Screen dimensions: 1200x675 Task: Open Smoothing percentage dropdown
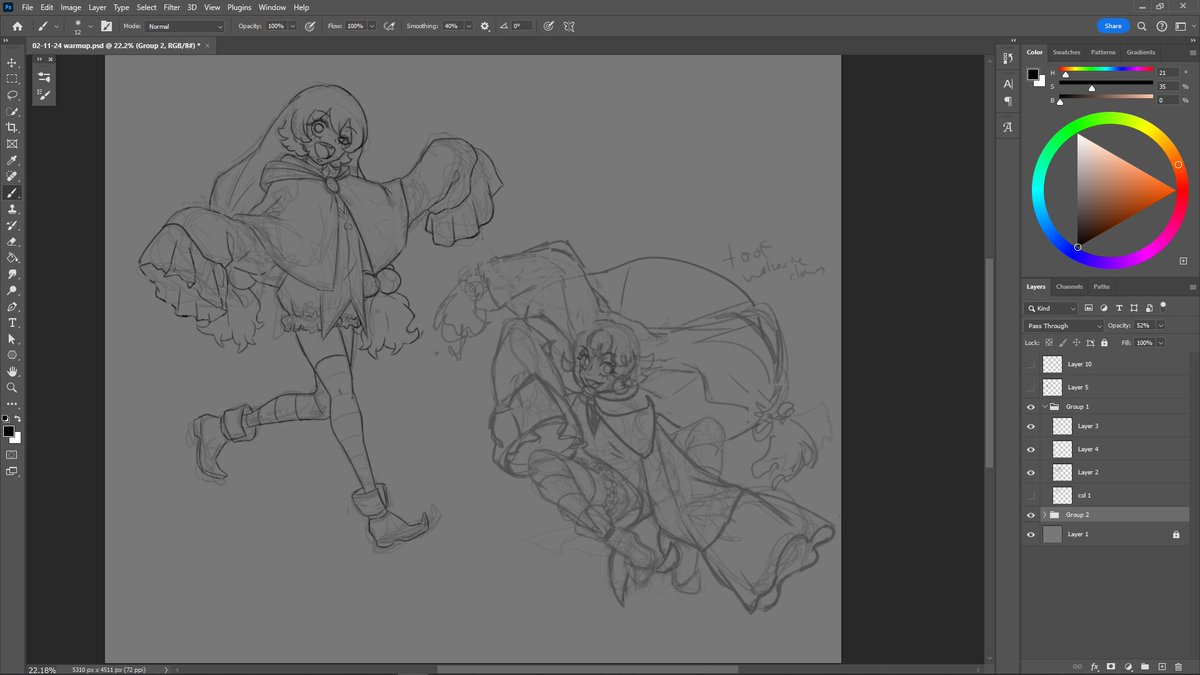pyautogui.click(x=470, y=26)
